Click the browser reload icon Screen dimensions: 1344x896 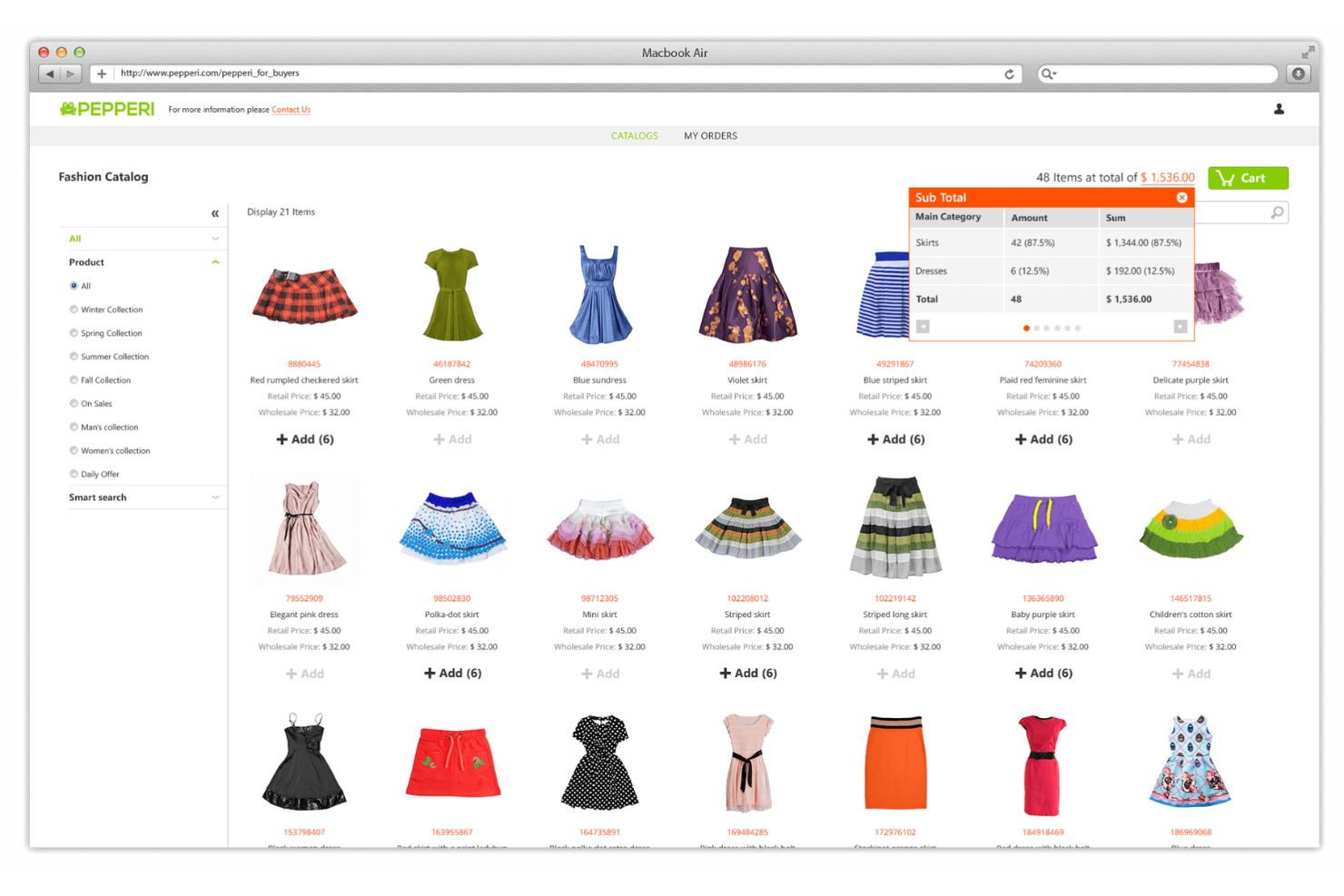(1009, 74)
